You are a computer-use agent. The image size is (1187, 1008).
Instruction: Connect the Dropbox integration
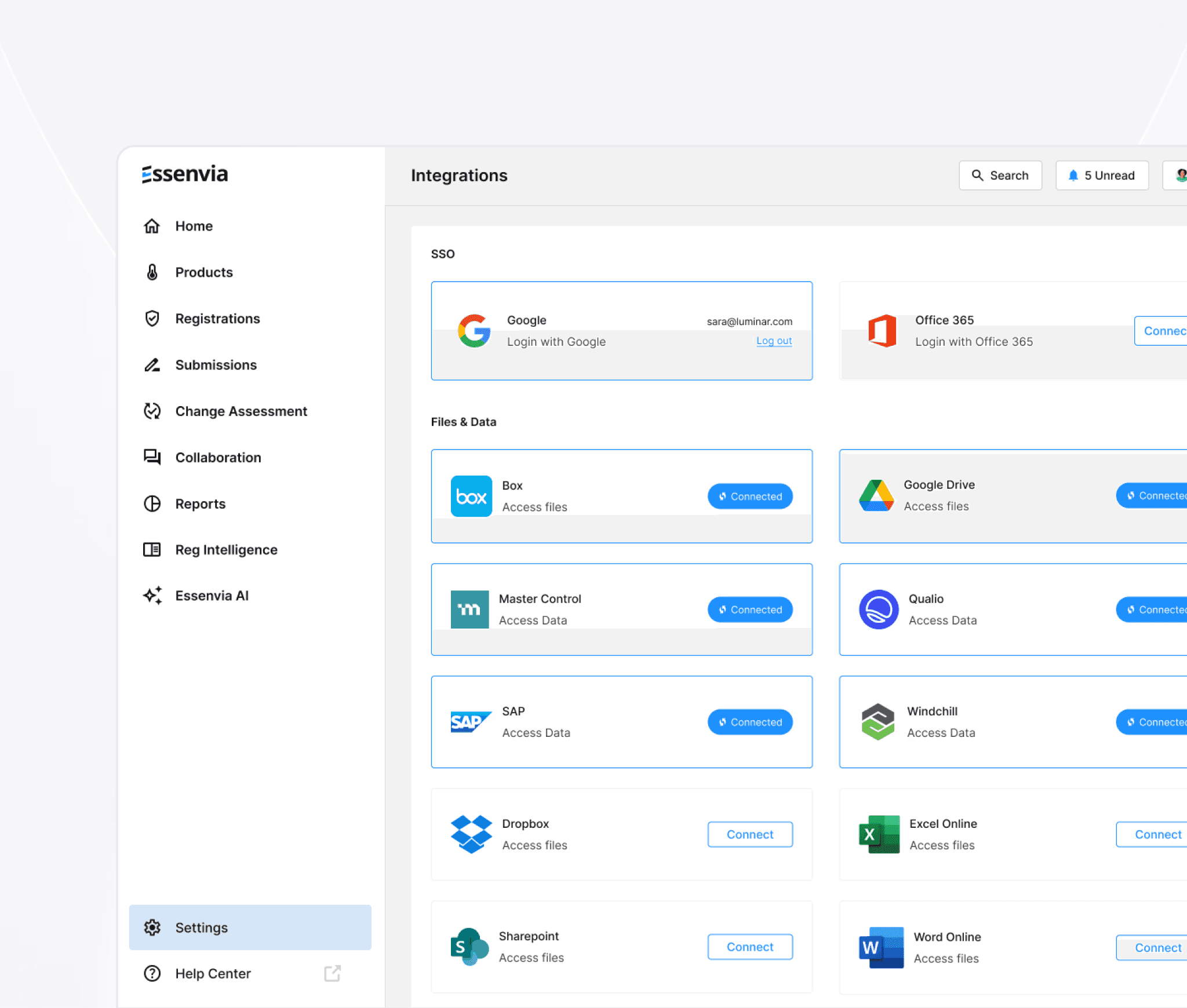click(749, 834)
